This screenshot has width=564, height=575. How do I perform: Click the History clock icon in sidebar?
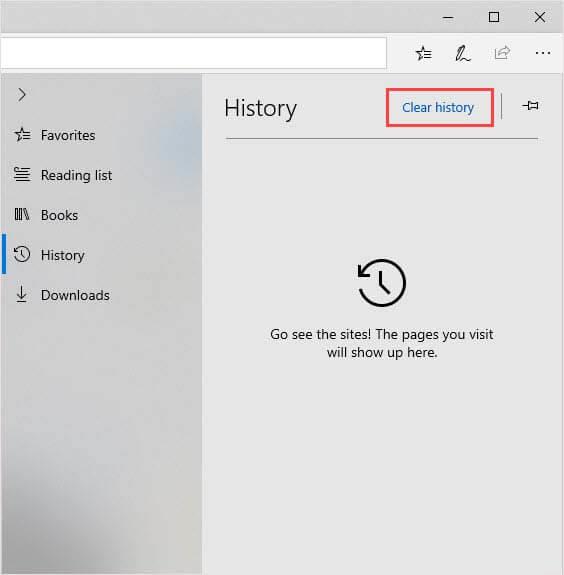tap(22, 254)
